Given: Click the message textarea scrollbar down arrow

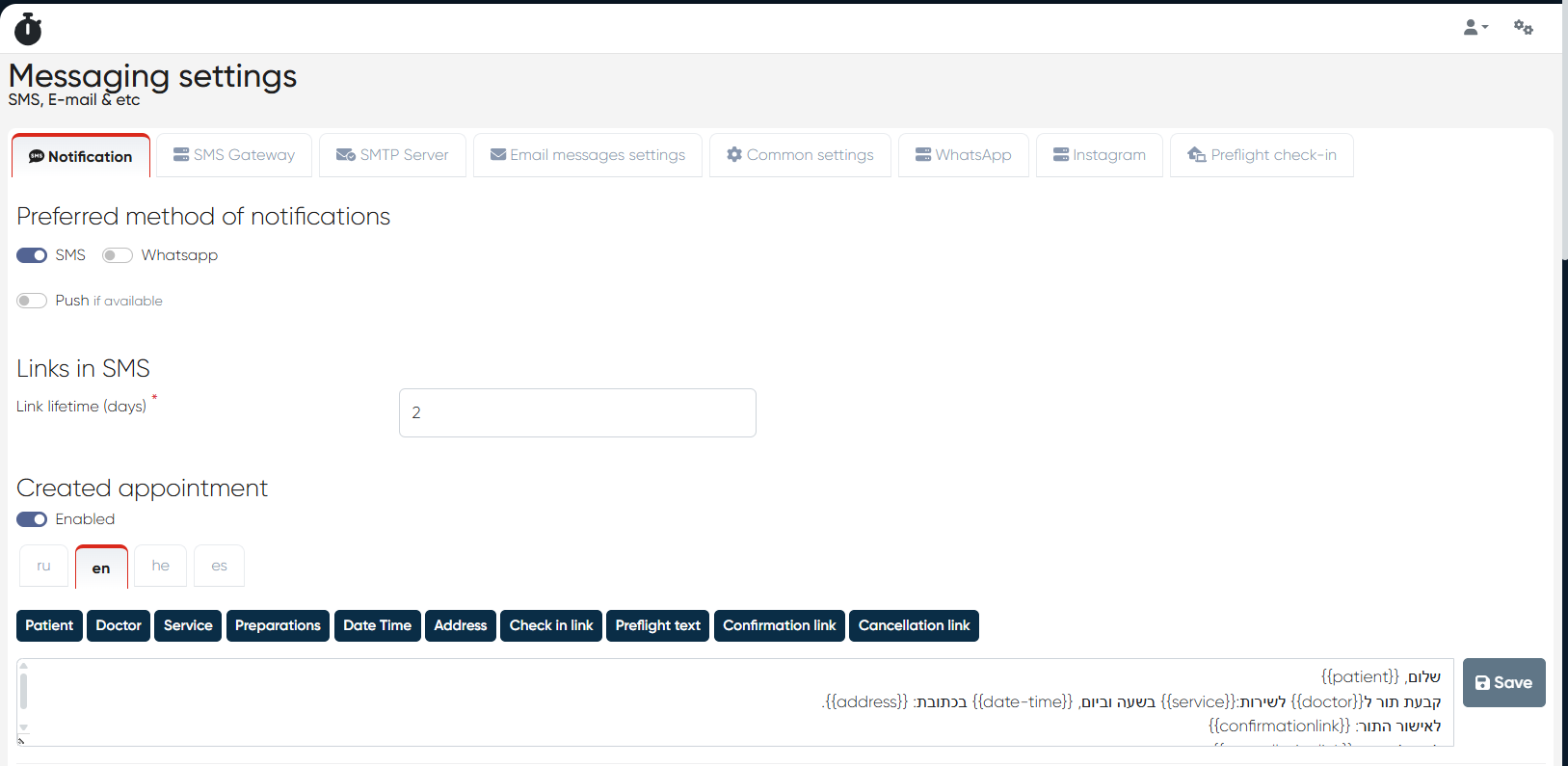Looking at the screenshot, I should [x=24, y=727].
